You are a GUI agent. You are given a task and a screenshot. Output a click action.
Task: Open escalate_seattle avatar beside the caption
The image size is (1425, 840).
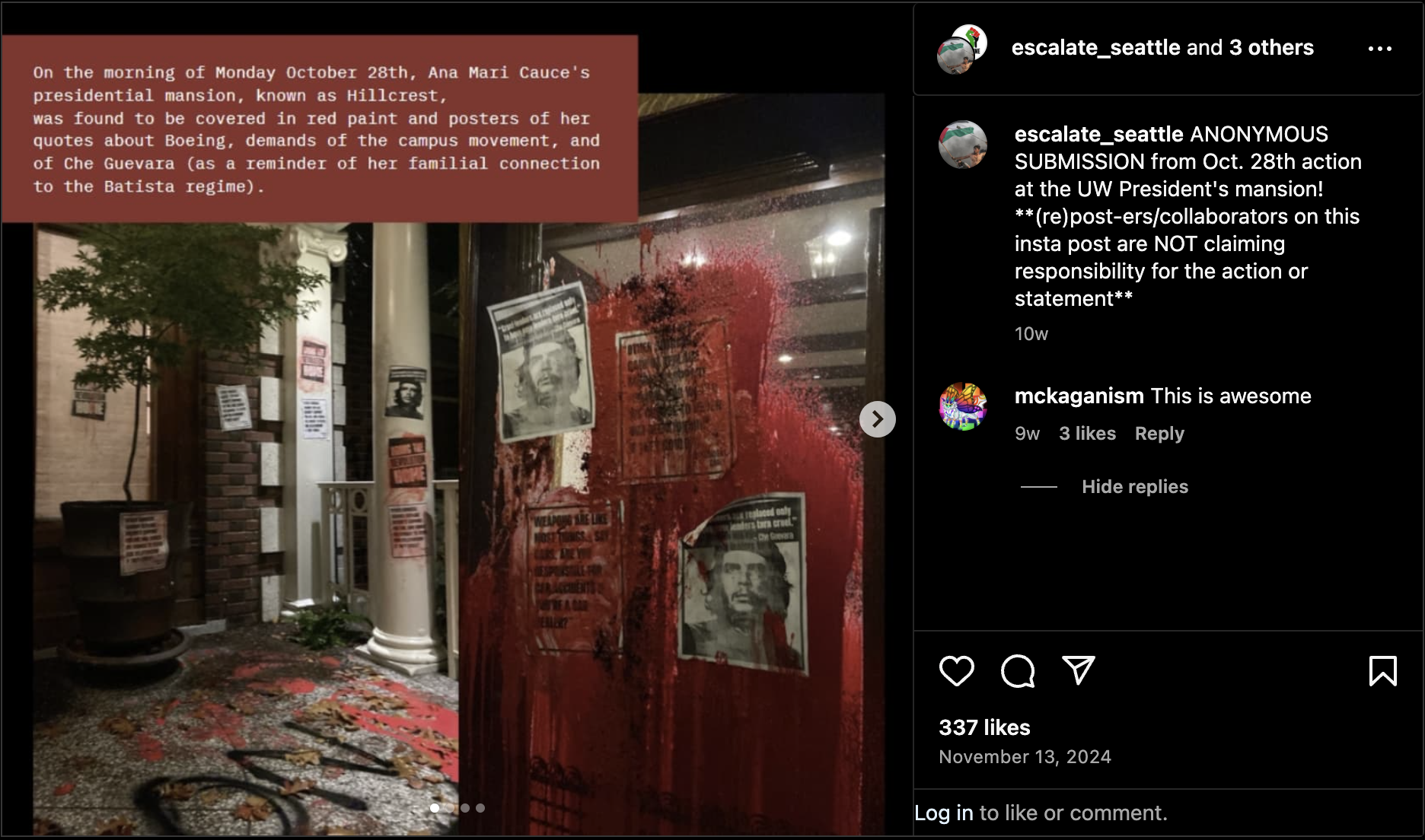coord(962,145)
